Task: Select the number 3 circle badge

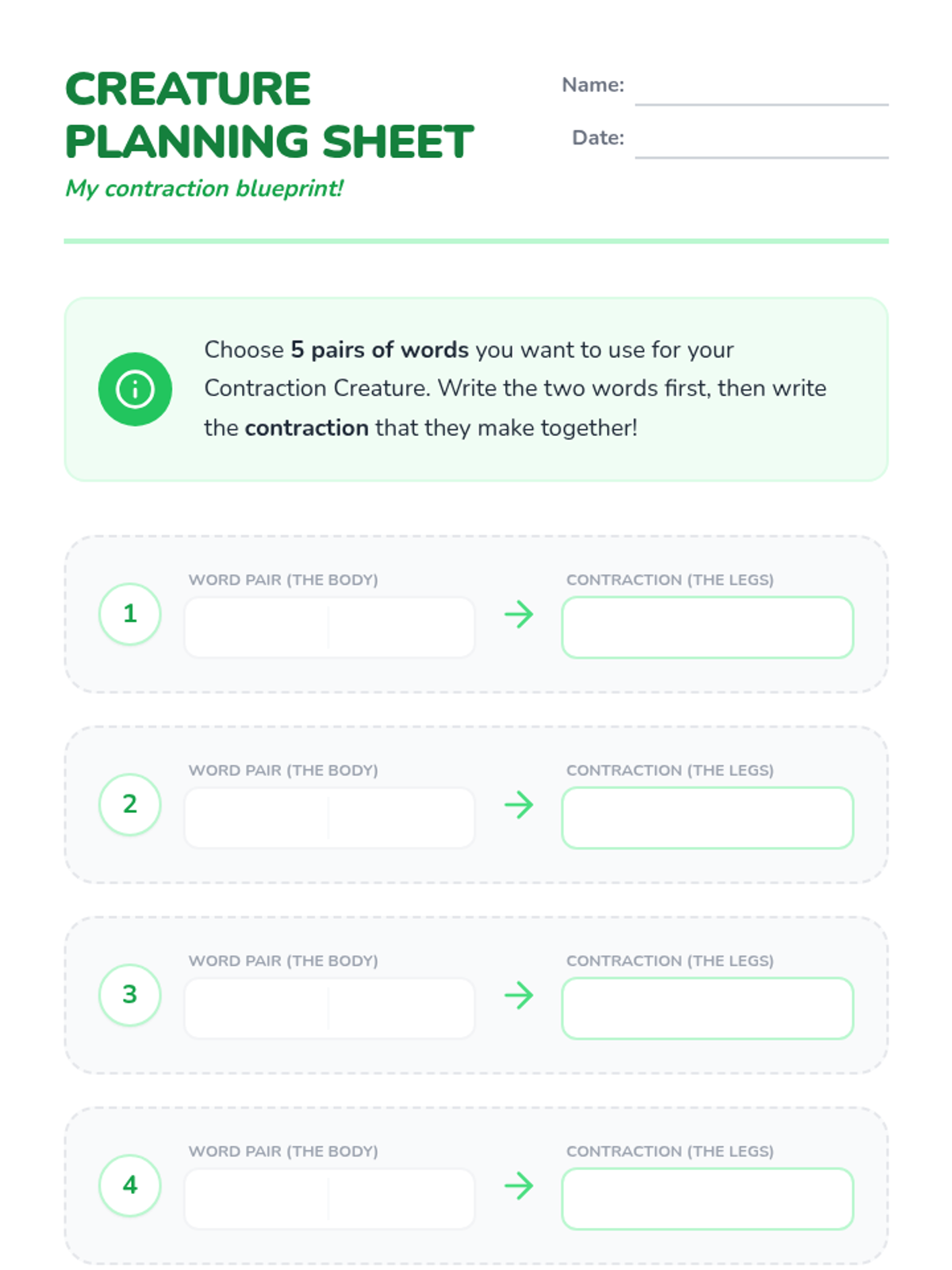Action: 130,995
